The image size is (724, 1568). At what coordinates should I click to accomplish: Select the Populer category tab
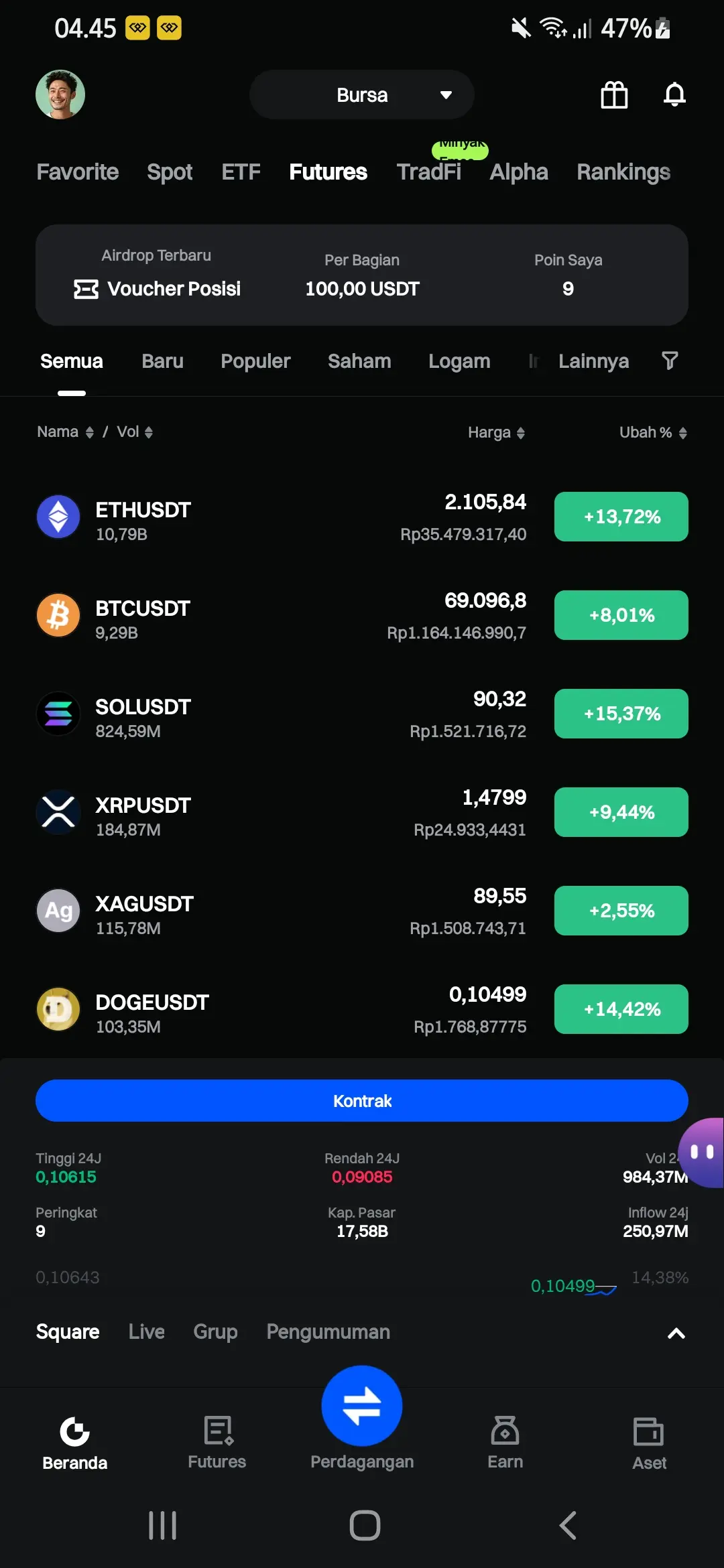coord(255,361)
